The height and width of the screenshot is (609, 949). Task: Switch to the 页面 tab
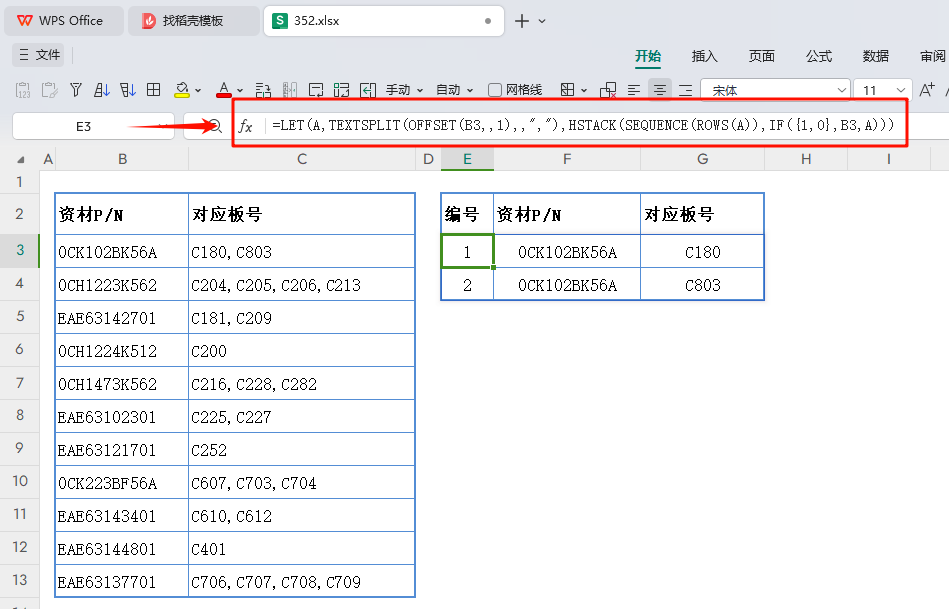coord(761,56)
